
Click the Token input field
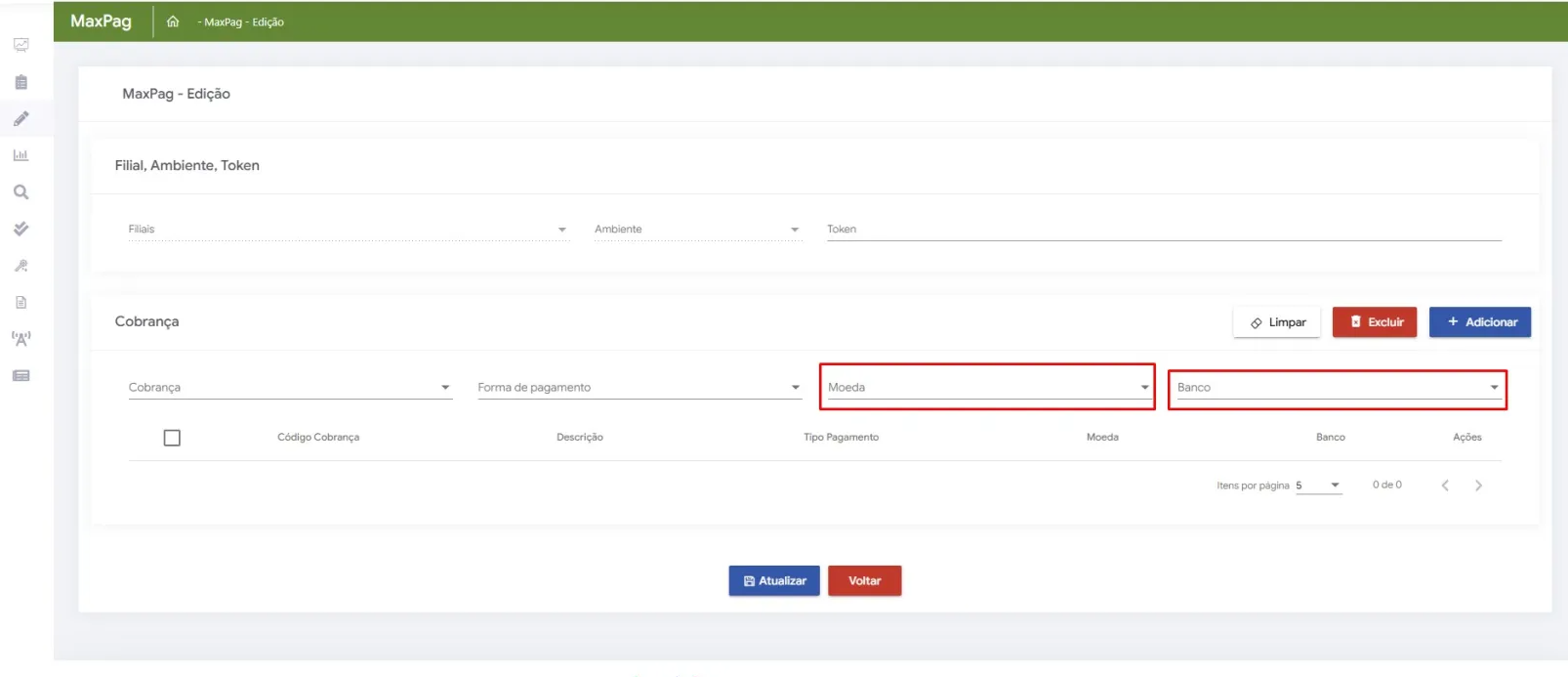click(x=1162, y=230)
